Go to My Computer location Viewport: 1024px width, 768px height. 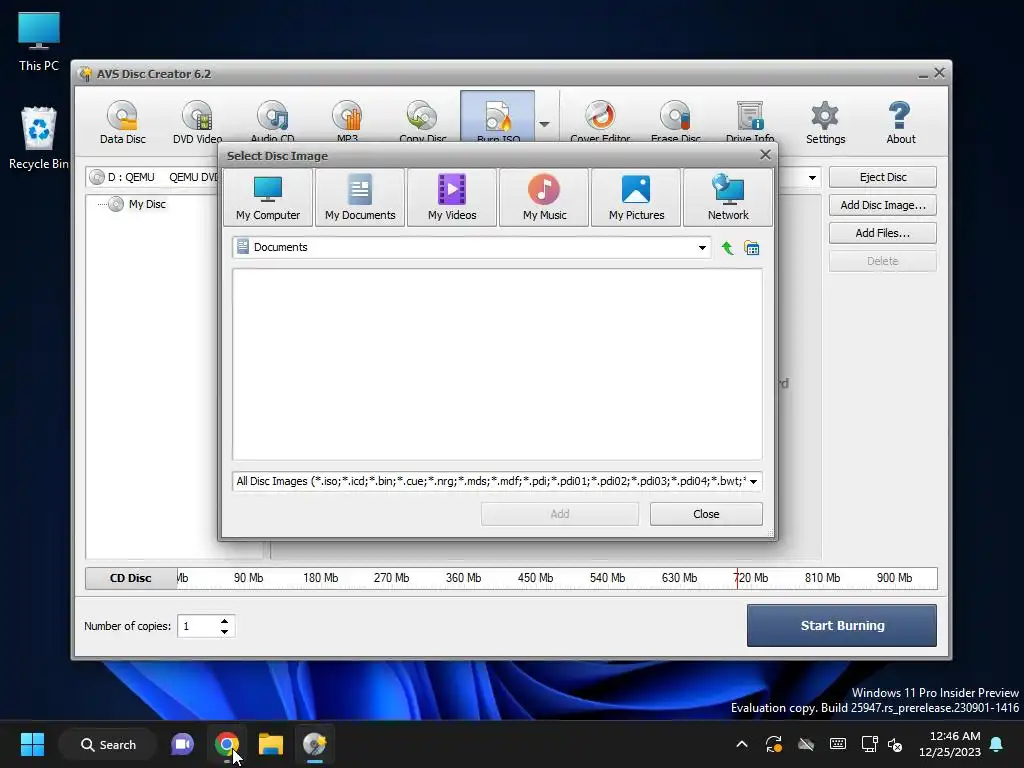click(x=268, y=198)
